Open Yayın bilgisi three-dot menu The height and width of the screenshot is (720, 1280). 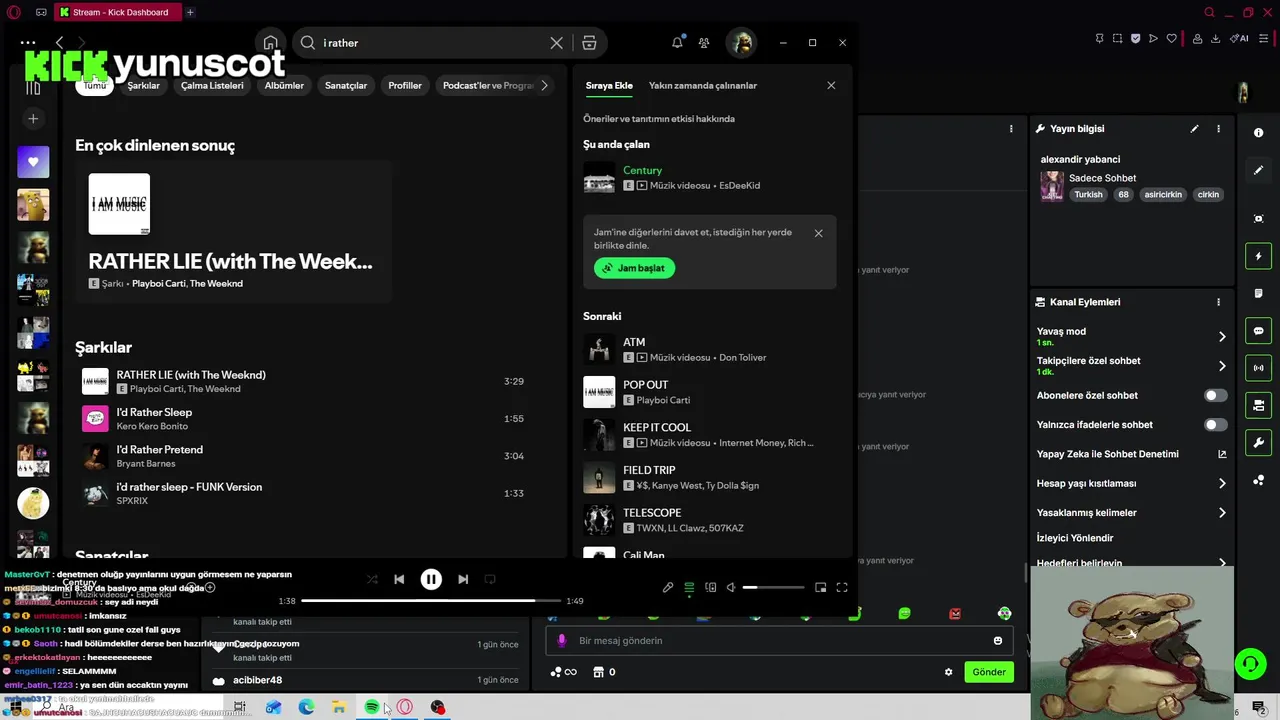tap(1218, 129)
